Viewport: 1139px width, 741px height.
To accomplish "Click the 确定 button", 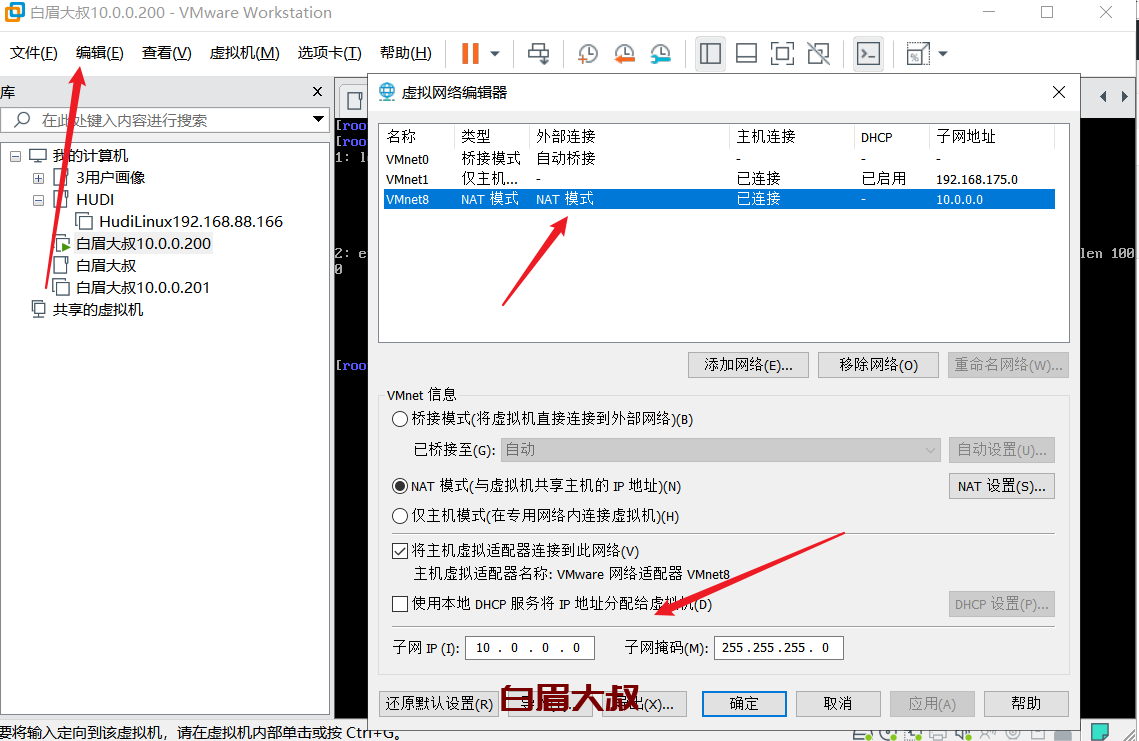I will pos(744,703).
